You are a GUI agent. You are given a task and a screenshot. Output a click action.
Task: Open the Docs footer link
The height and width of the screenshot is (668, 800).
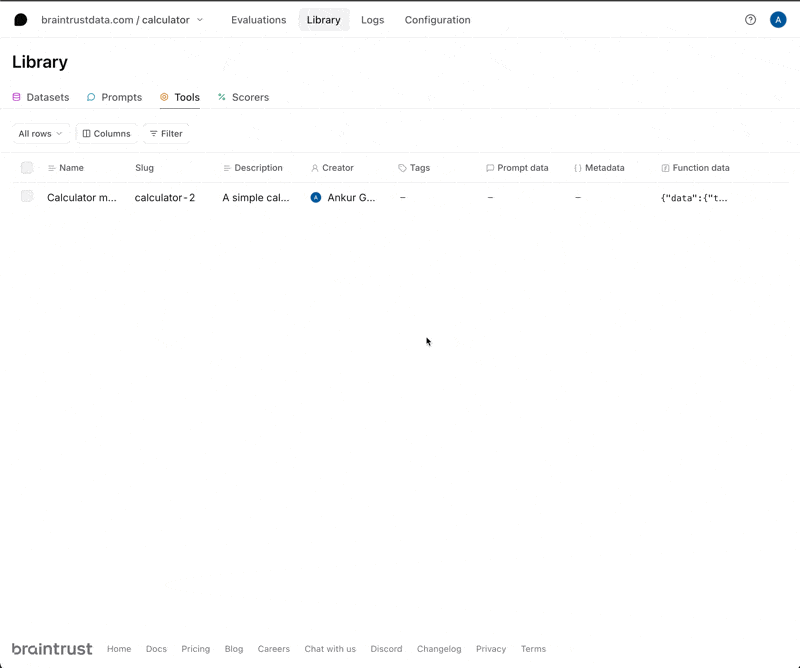(156, 649)
